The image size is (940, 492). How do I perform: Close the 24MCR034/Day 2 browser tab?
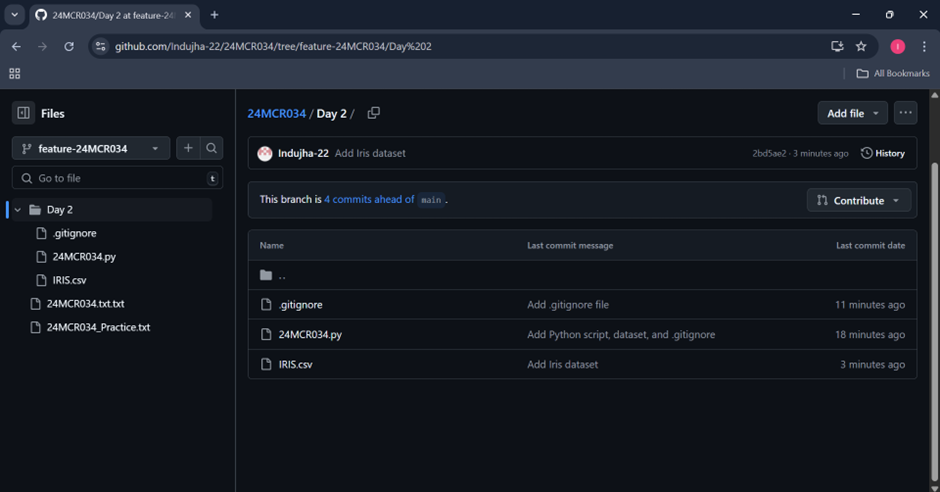click(x=188, y=15)
